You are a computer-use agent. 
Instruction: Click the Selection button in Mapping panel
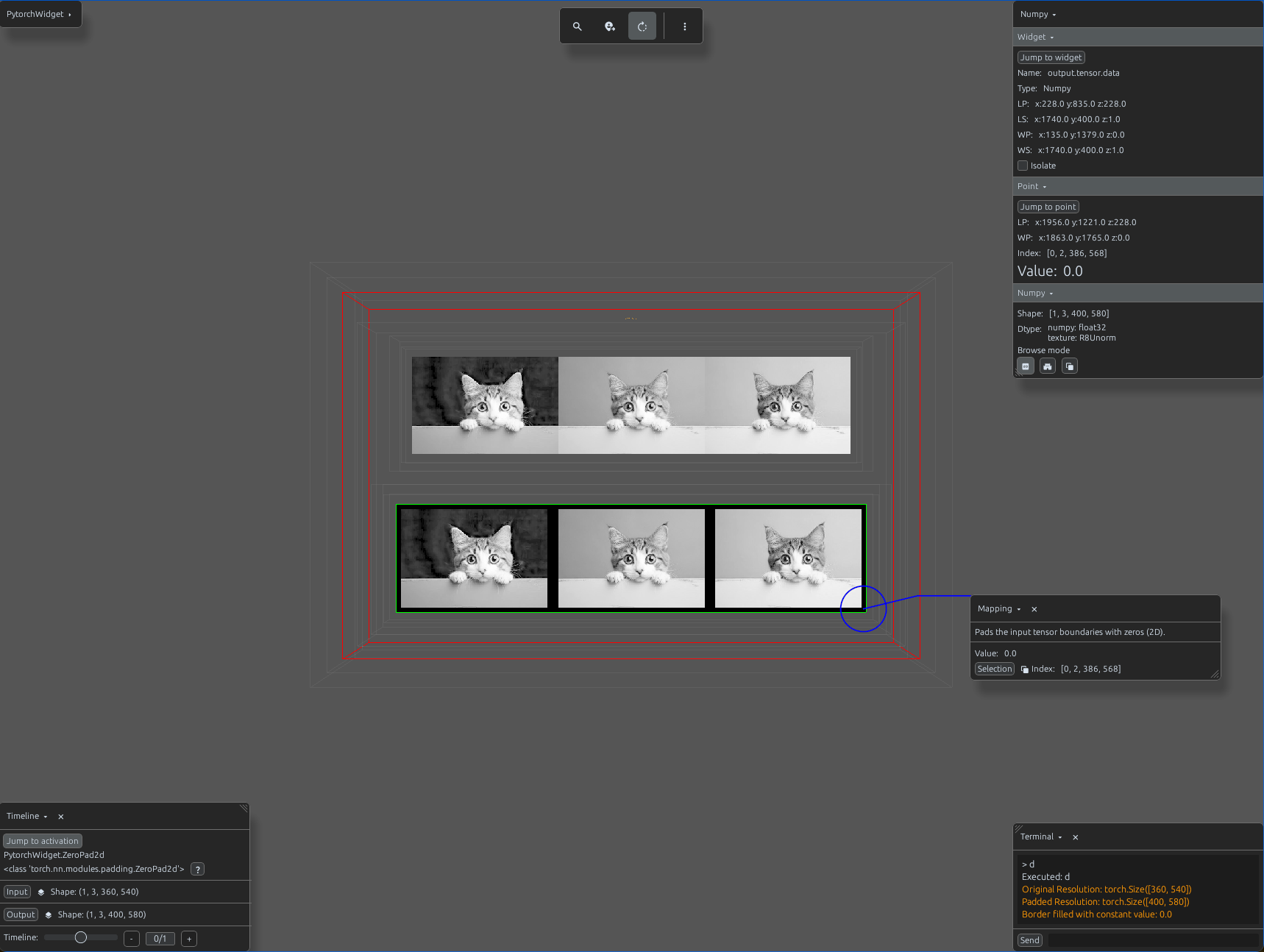(995, 669)
